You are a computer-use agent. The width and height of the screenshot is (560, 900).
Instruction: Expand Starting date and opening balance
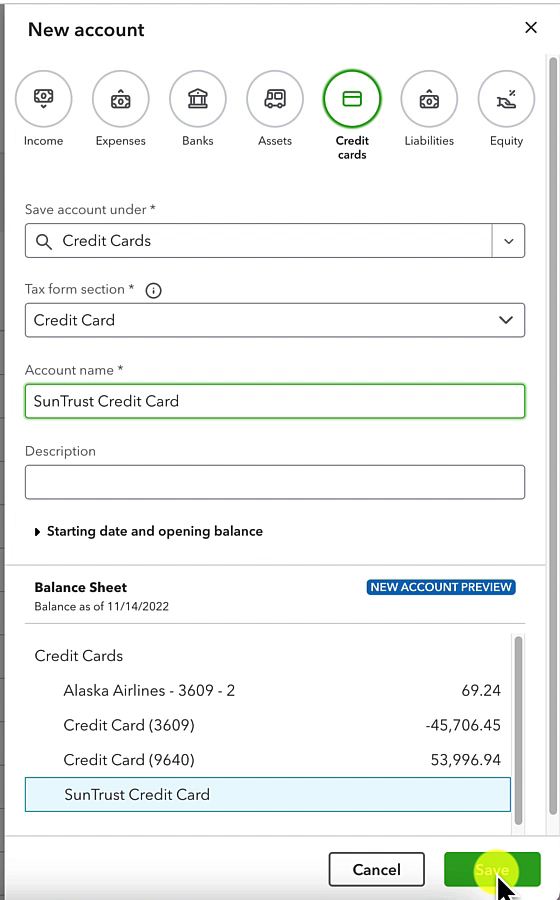(149, 532)
